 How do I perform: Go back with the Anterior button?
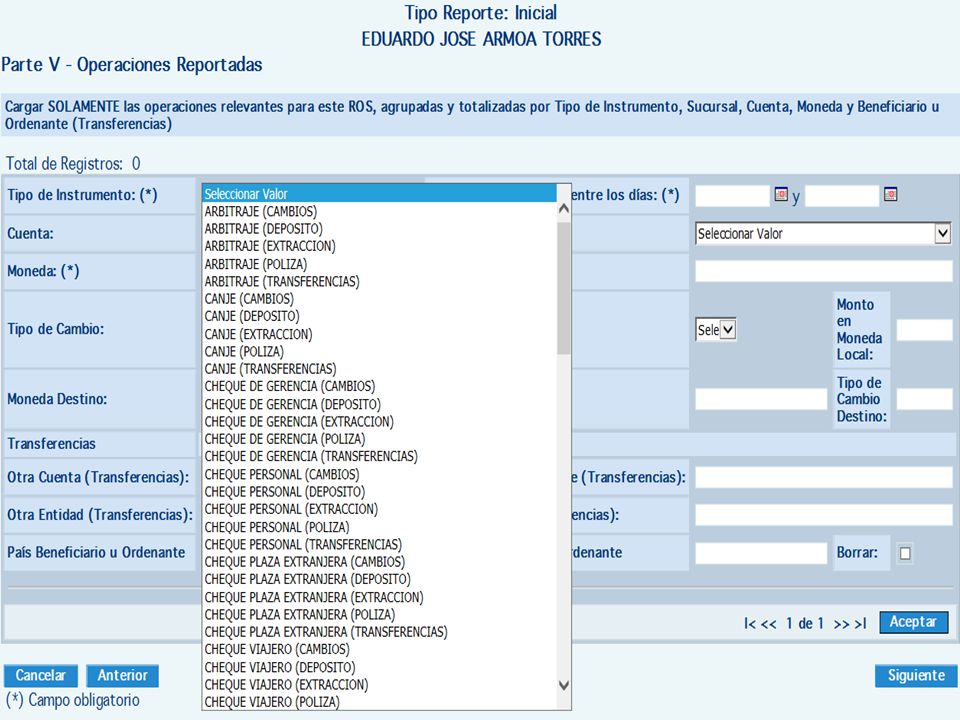(x=122, y=675)
